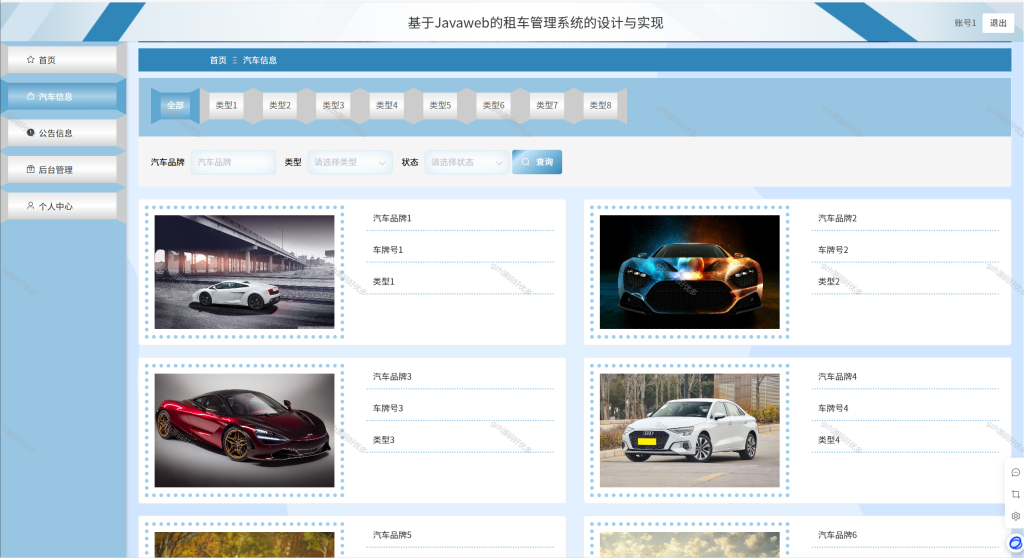Open 公告信息 from the sidebar
The width and height of the screenshot is (1024, 558).
[63, 133]
